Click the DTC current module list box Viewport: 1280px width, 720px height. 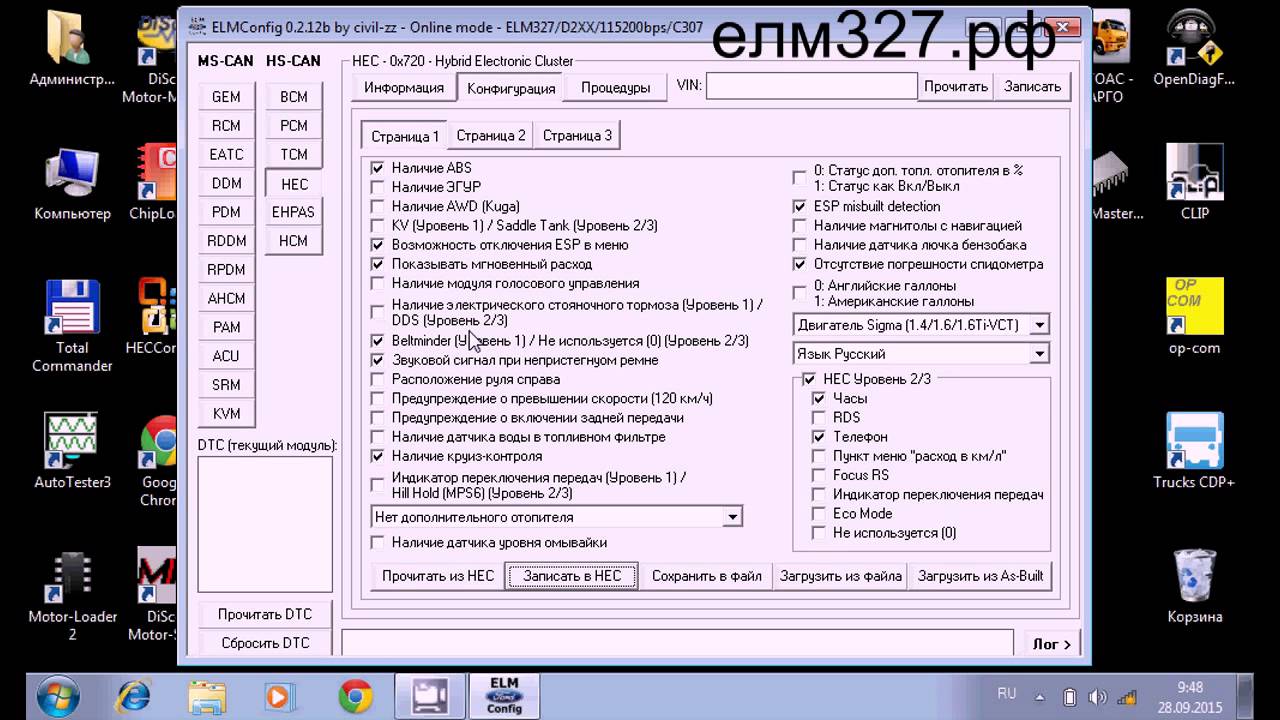(x=265, y=524)
